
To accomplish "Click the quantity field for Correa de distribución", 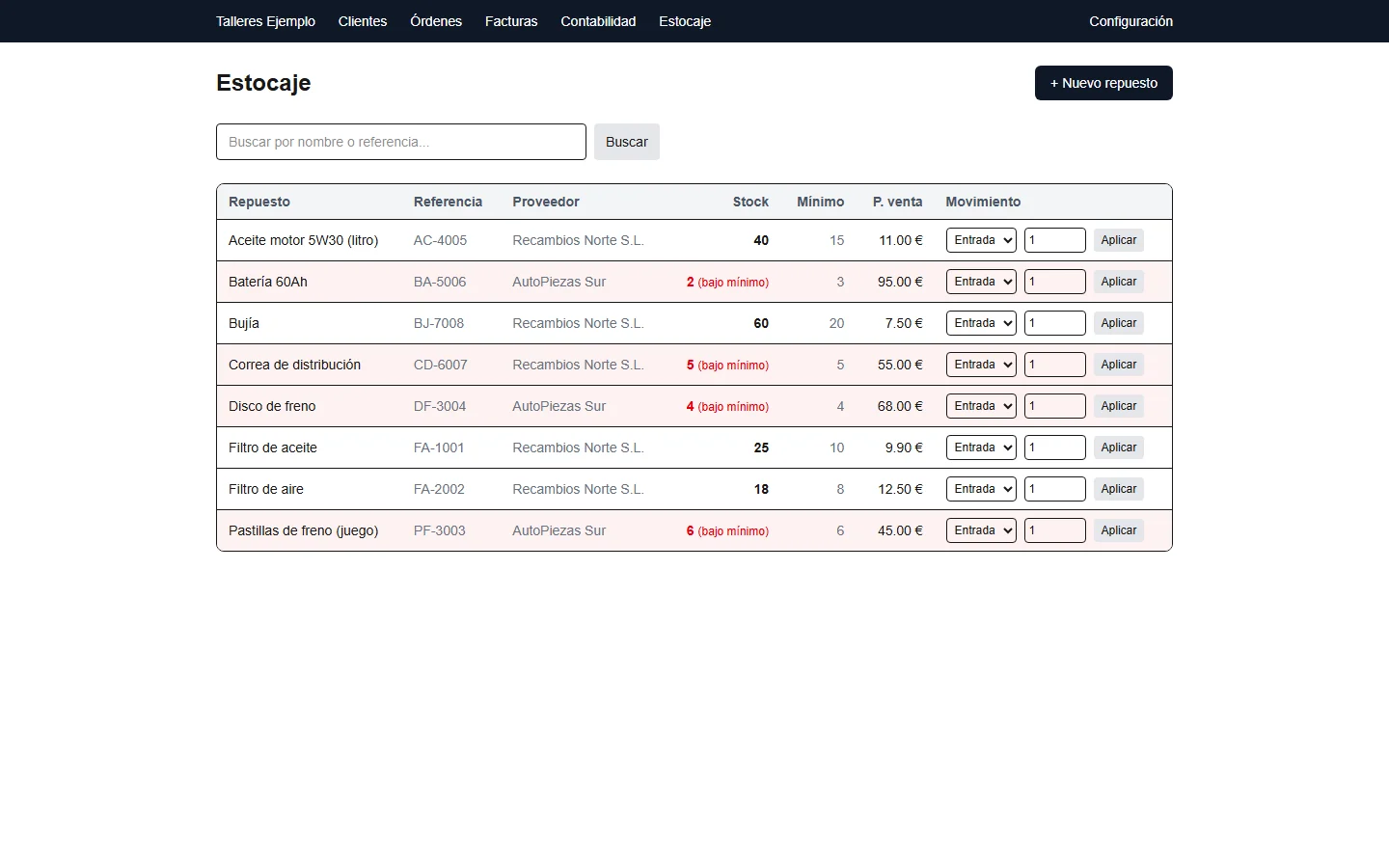I will pos(1055,365).
